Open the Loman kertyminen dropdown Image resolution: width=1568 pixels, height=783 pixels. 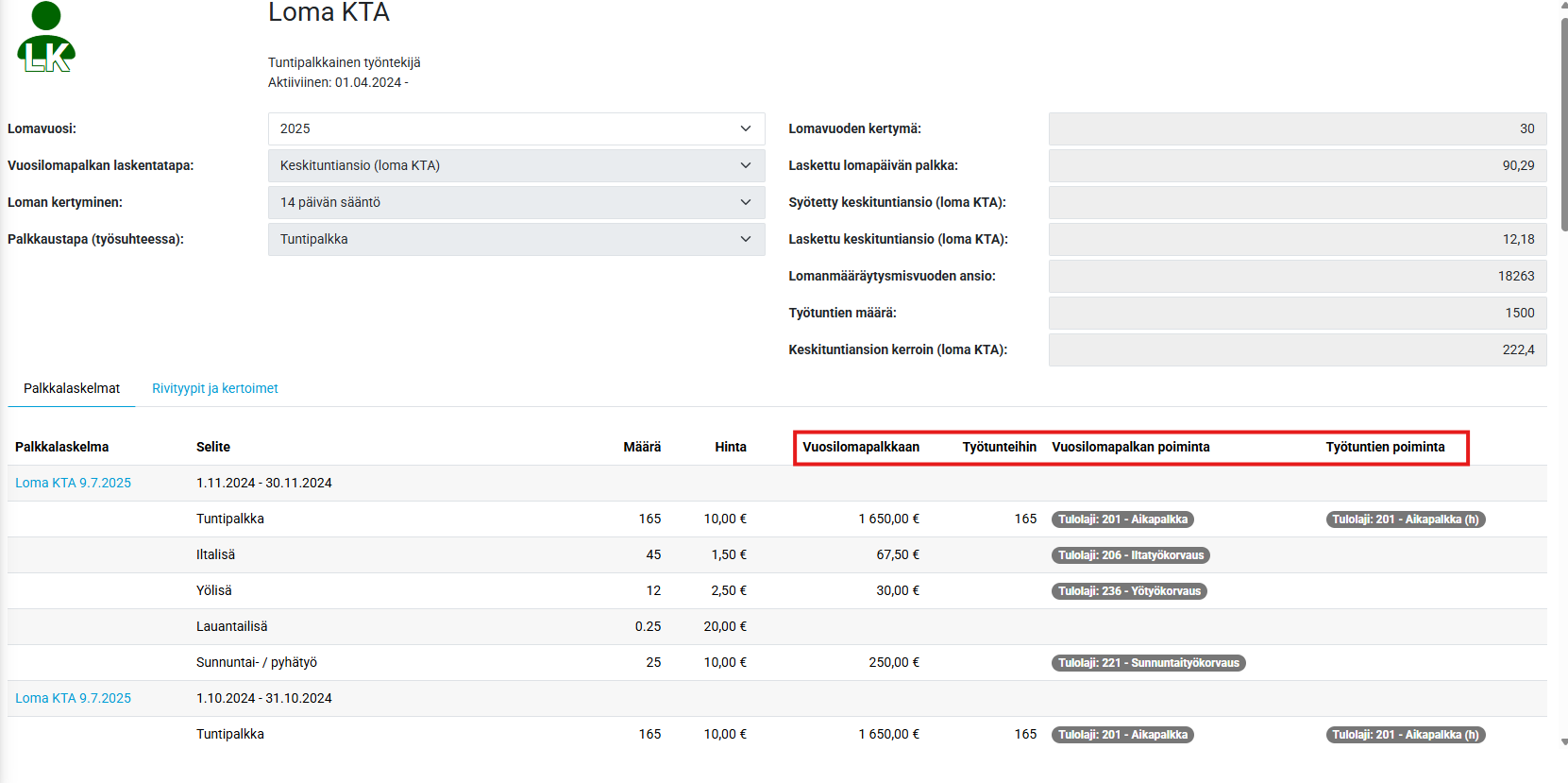tap(515, 202)
